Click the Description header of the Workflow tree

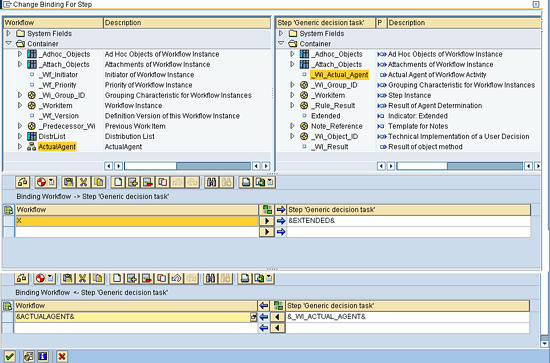pos(187,23)
